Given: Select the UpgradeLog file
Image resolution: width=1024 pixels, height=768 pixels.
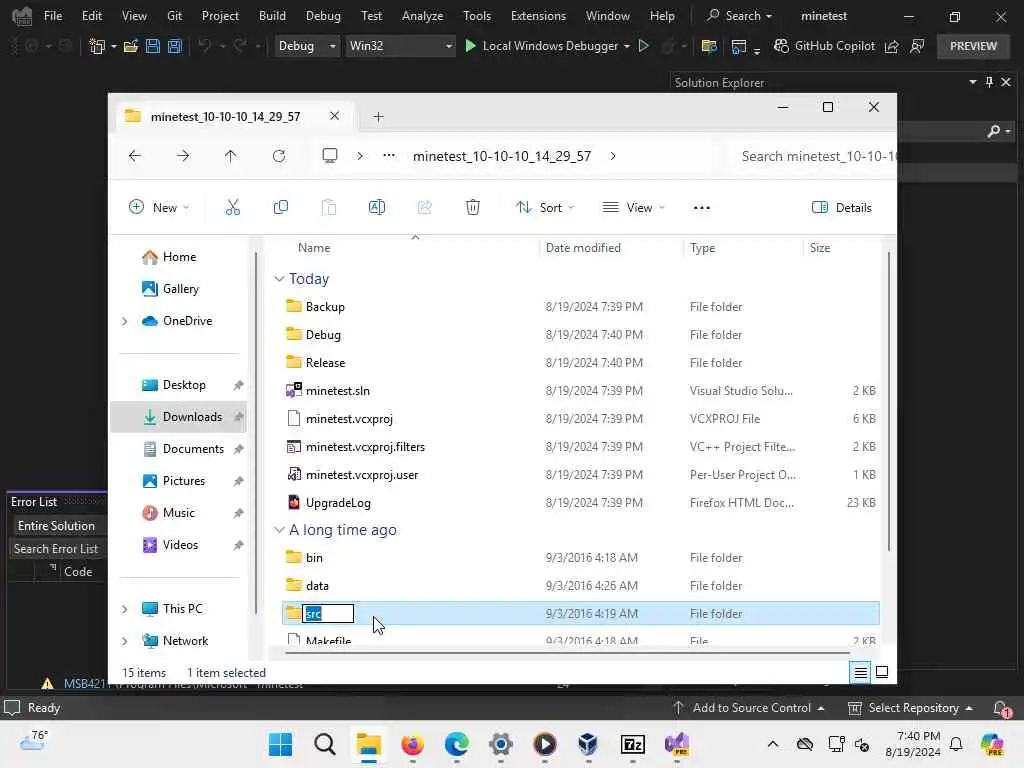Looking at the screenshot, I should point(580,503).
